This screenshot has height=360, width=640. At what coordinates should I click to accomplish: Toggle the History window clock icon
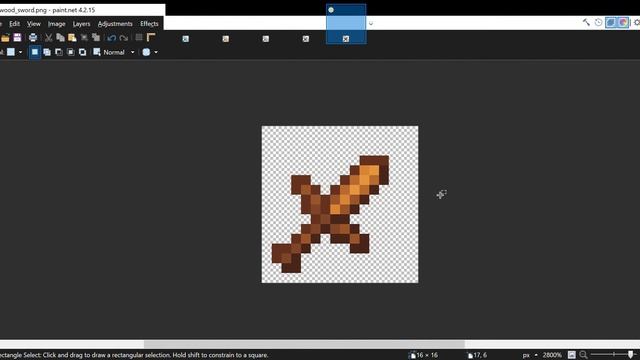pos(598,23)
